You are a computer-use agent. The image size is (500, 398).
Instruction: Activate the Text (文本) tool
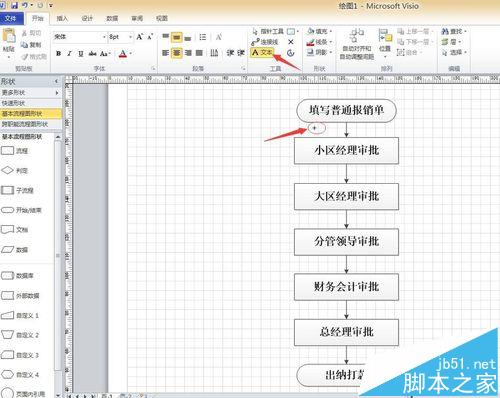point(262,53)
